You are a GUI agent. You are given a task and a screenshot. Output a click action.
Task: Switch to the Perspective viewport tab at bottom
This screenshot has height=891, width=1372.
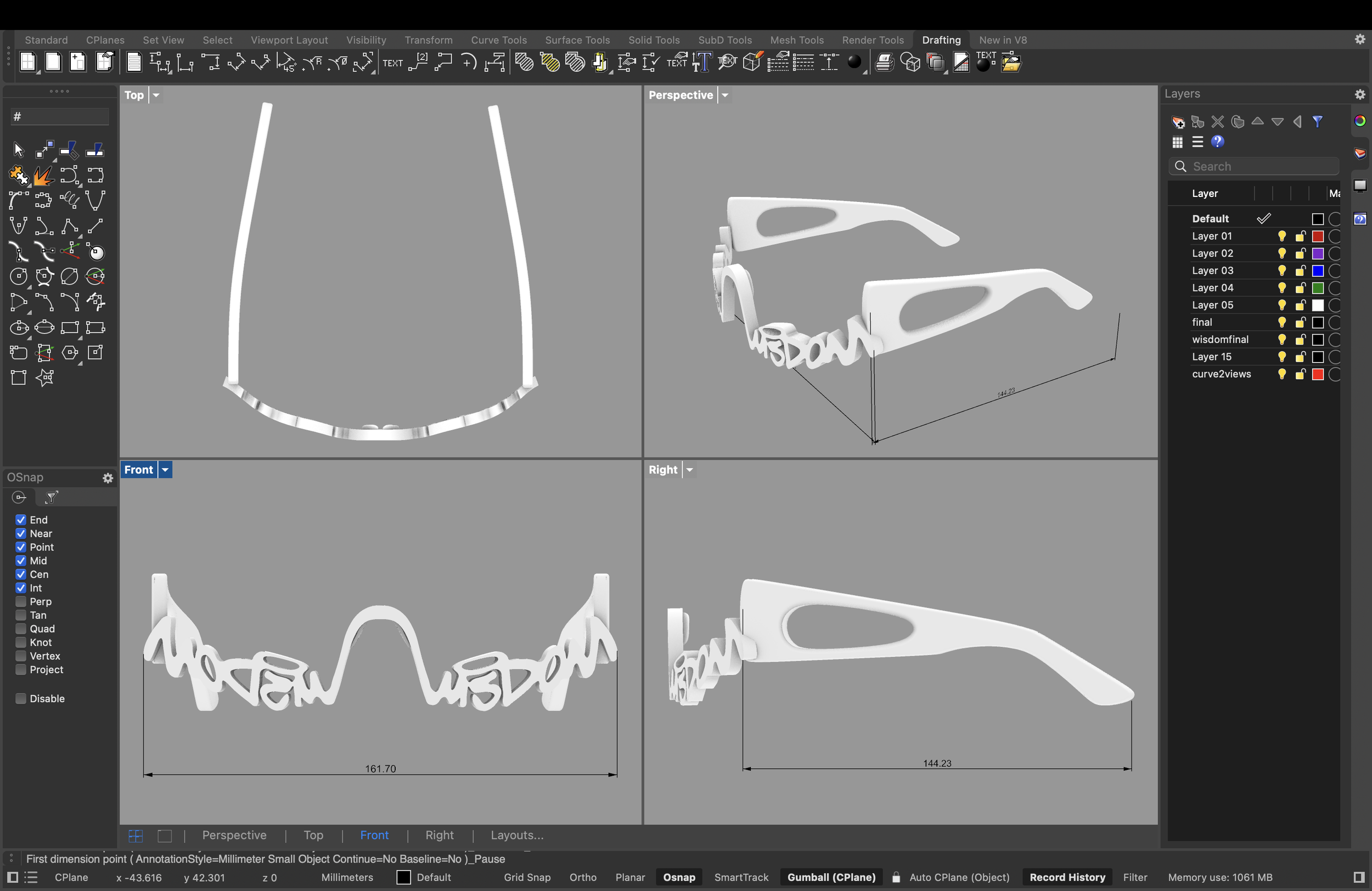point(234,835)
